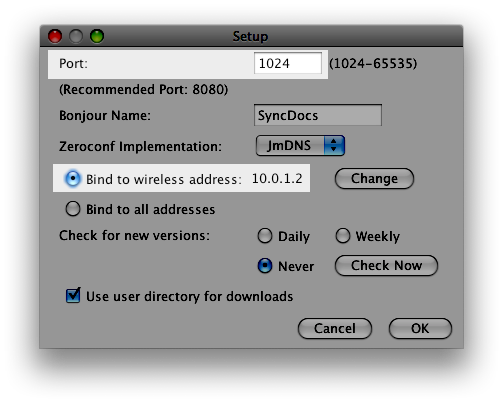This screenshot has width=503, height=403.
Task: Select Never for version checks
Action: pyautogui.click(x=265, y=266)
